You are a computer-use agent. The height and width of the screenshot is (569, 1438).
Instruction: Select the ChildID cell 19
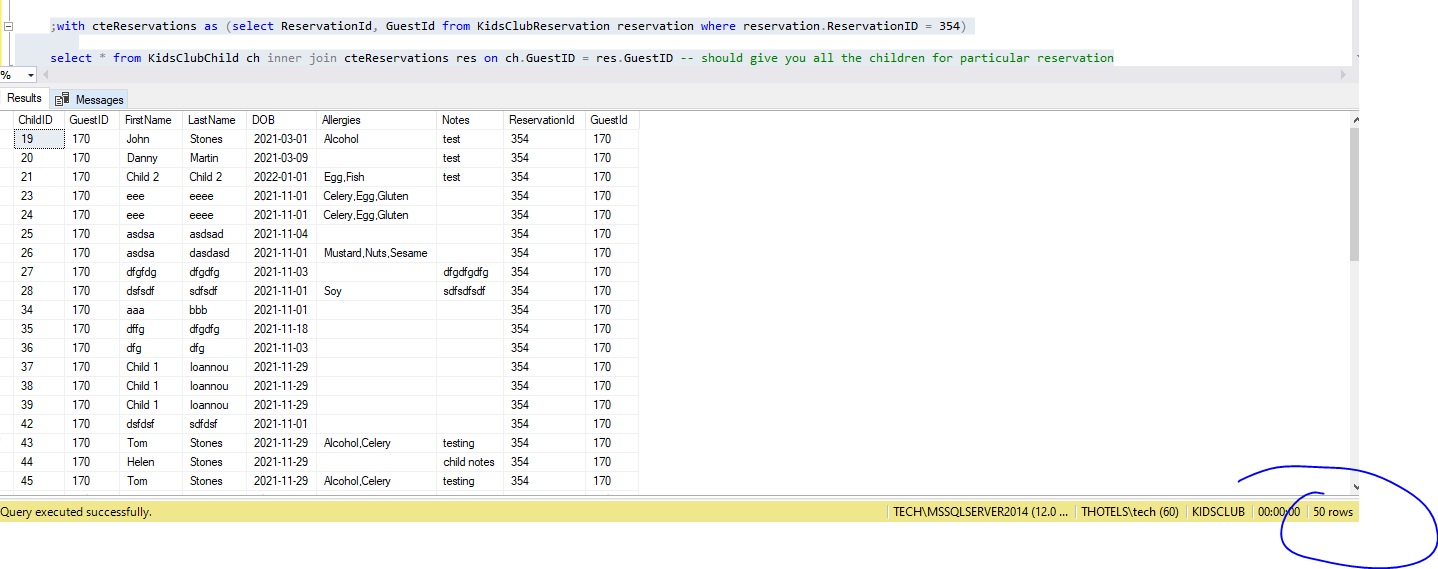[39, 139]
